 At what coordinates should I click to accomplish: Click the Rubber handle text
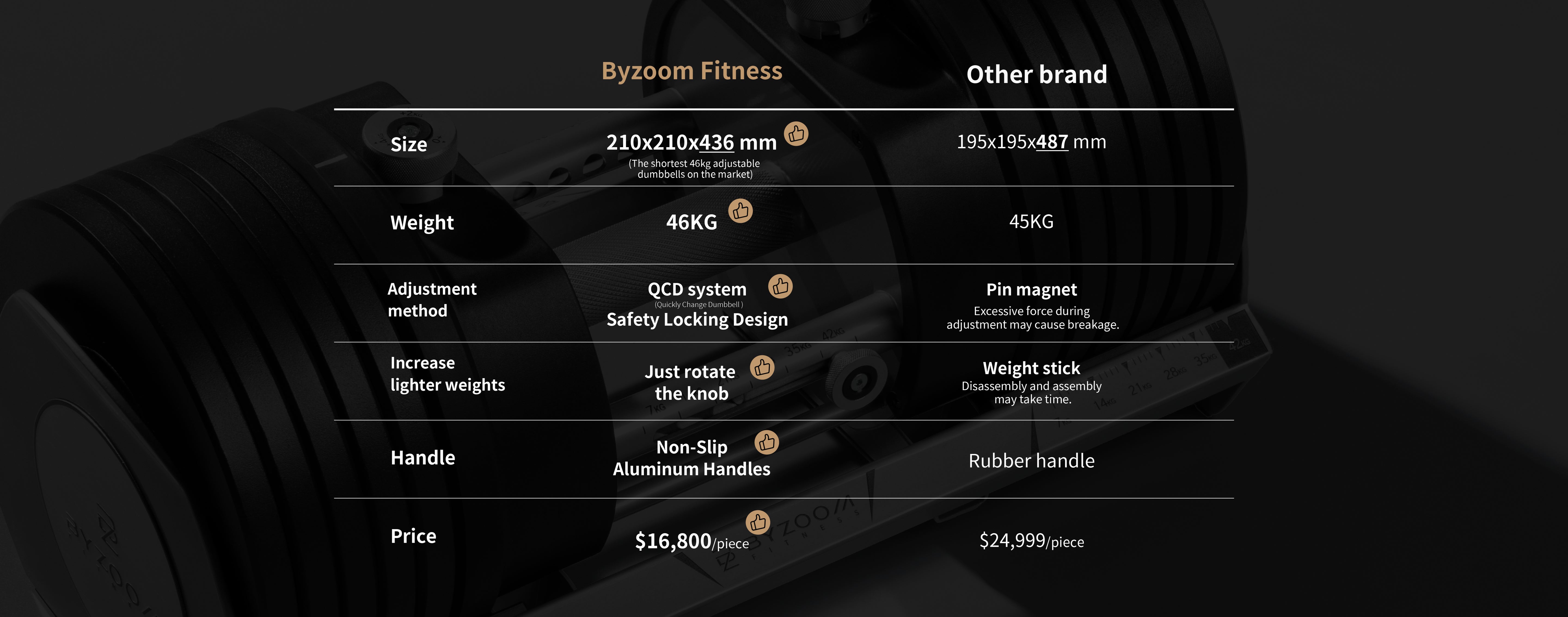[1031, 461]
